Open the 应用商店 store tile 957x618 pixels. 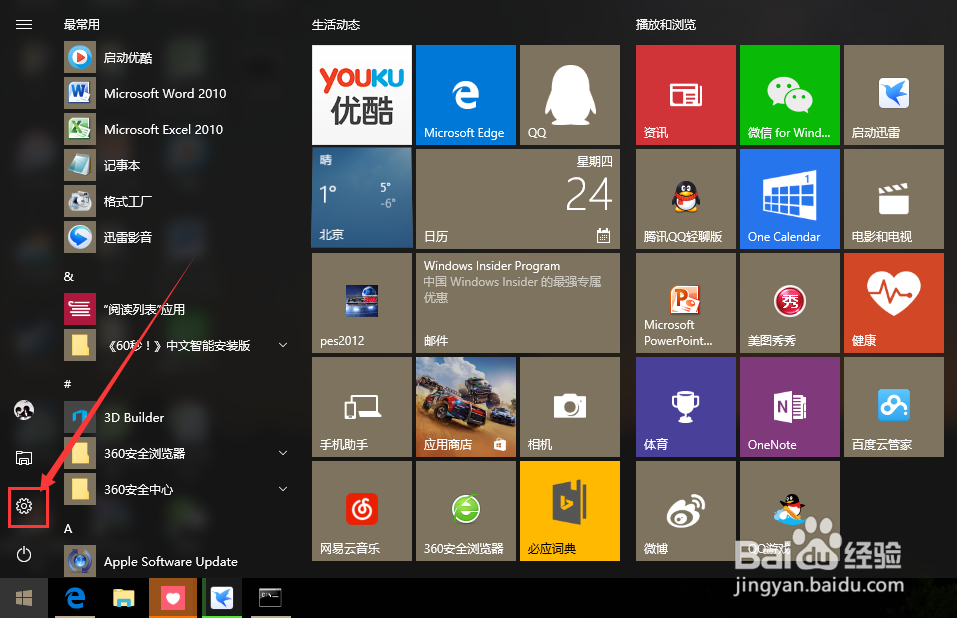pos(466,407)
